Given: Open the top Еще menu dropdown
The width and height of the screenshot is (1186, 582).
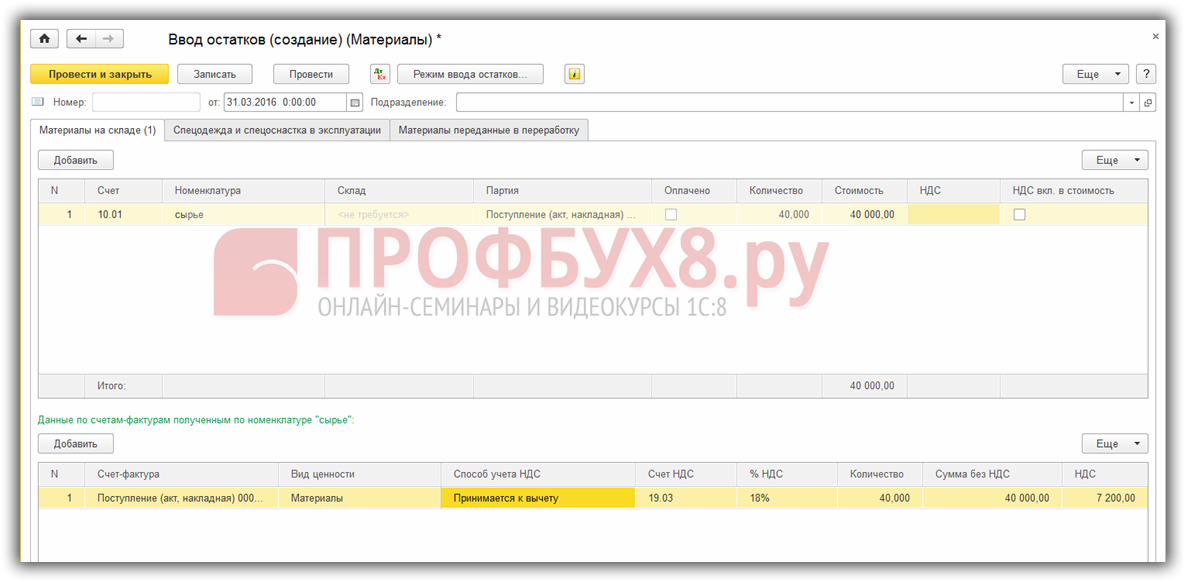Looking at the screenshot, I should coord(1095,74).
